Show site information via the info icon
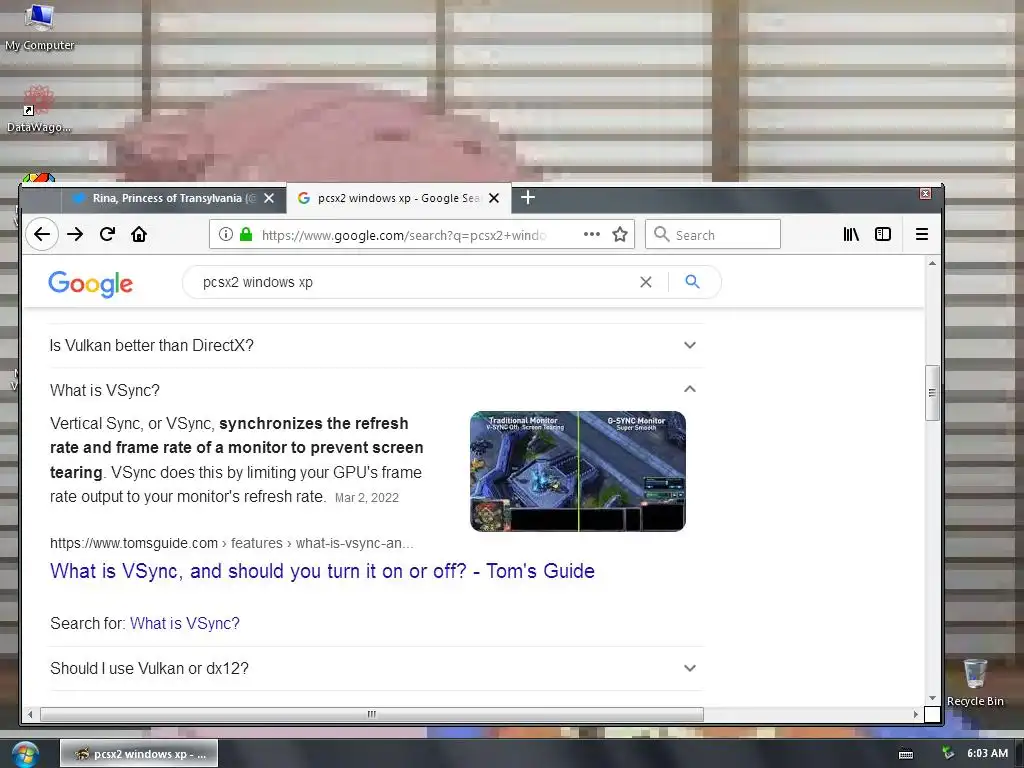 coord(226,234)
